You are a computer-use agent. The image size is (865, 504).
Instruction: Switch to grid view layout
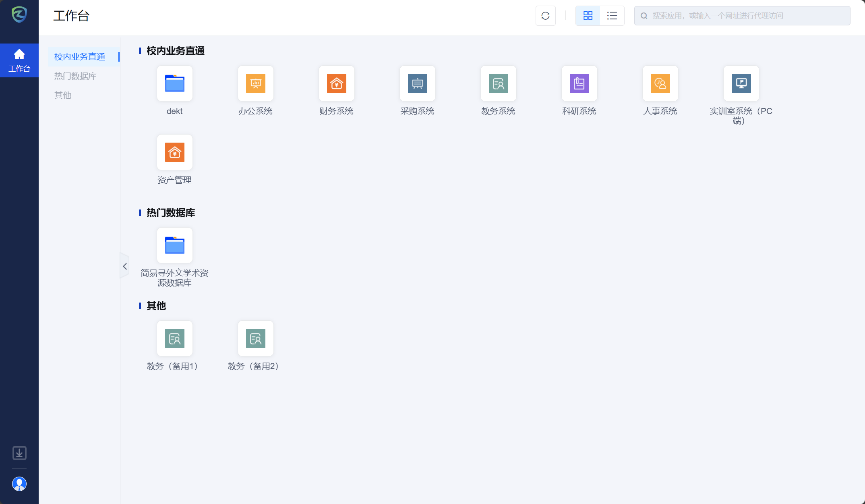point(588,16)
